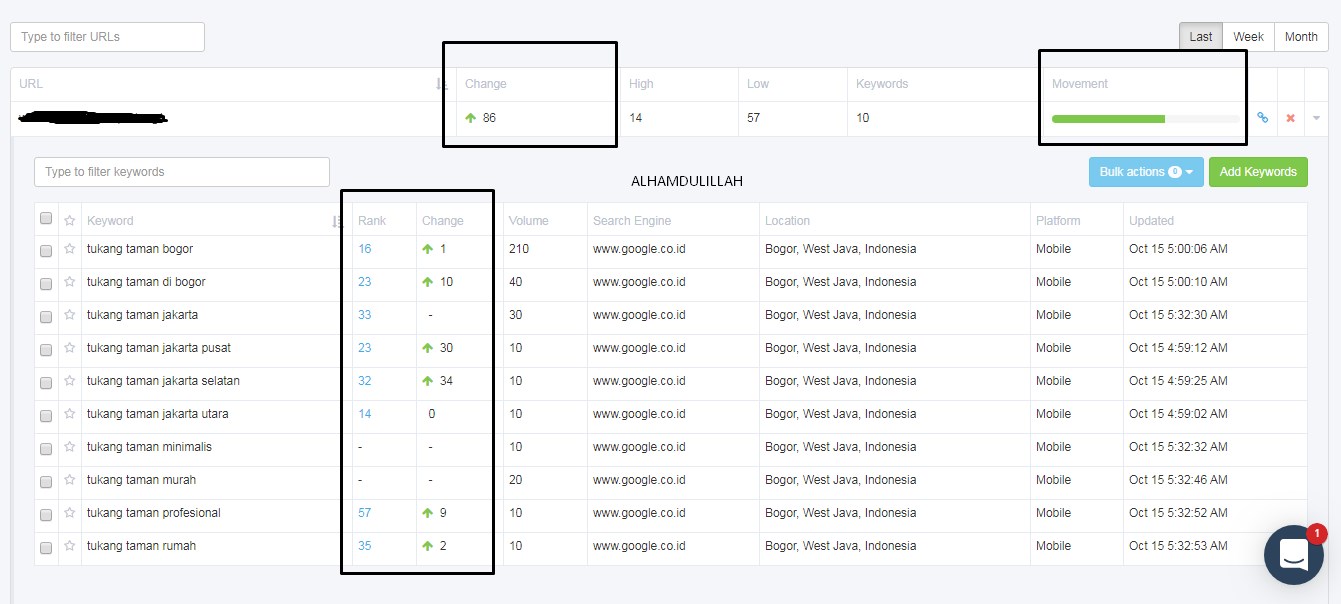
Task: Focus the 'Type to filter keywords' field
Action: pos(182,172)
